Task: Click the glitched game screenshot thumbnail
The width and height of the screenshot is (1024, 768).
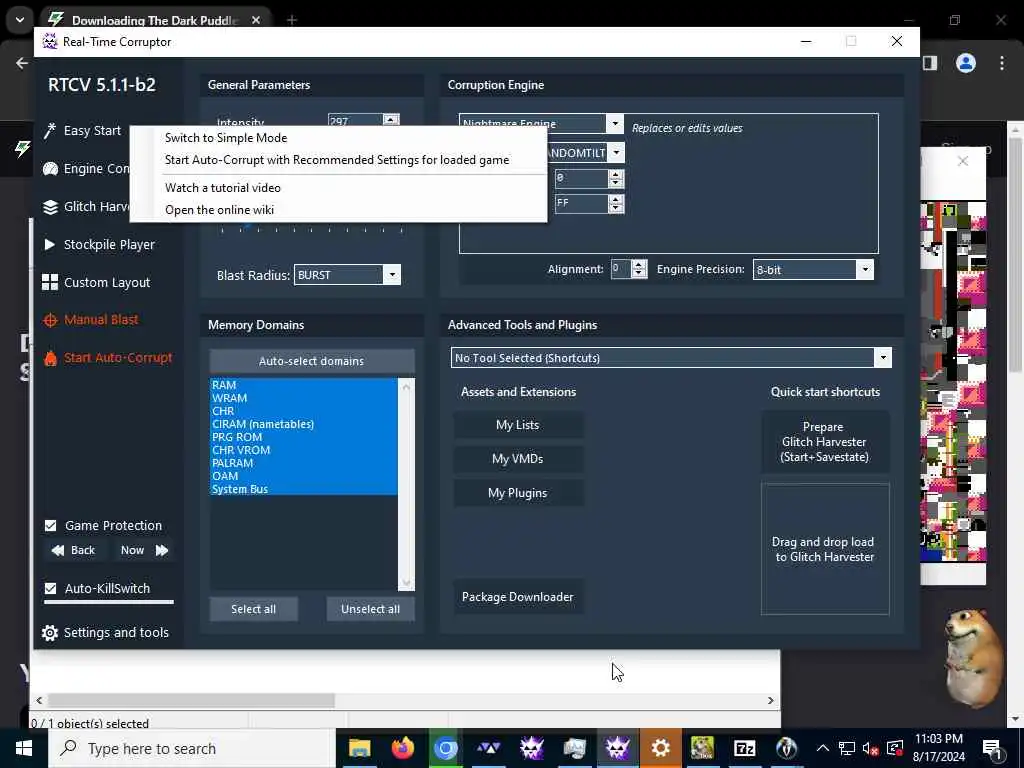Action: 953,382
